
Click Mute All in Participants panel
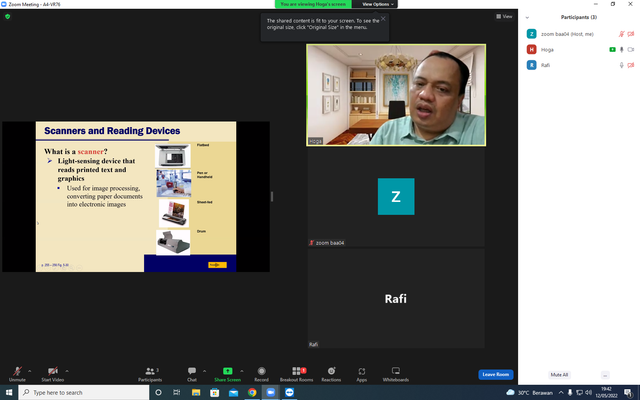pyautogui.click(x=559, y=375)
